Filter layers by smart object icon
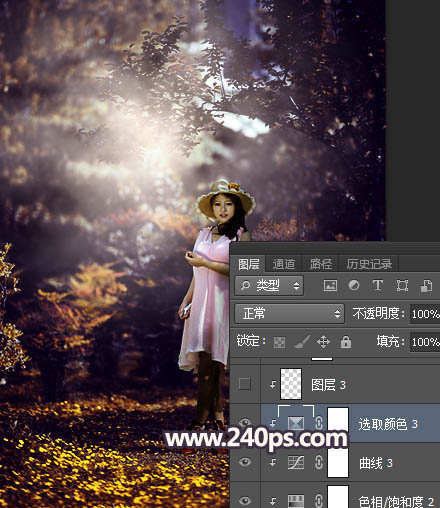The image size is (440, 508). [x=426, y=286]
